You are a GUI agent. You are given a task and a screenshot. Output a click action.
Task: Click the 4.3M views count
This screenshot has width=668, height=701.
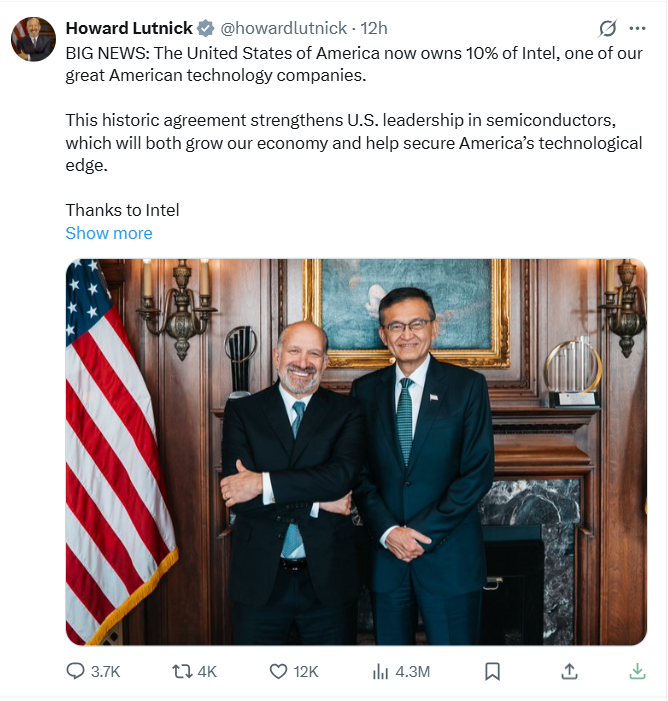[412, 671]
